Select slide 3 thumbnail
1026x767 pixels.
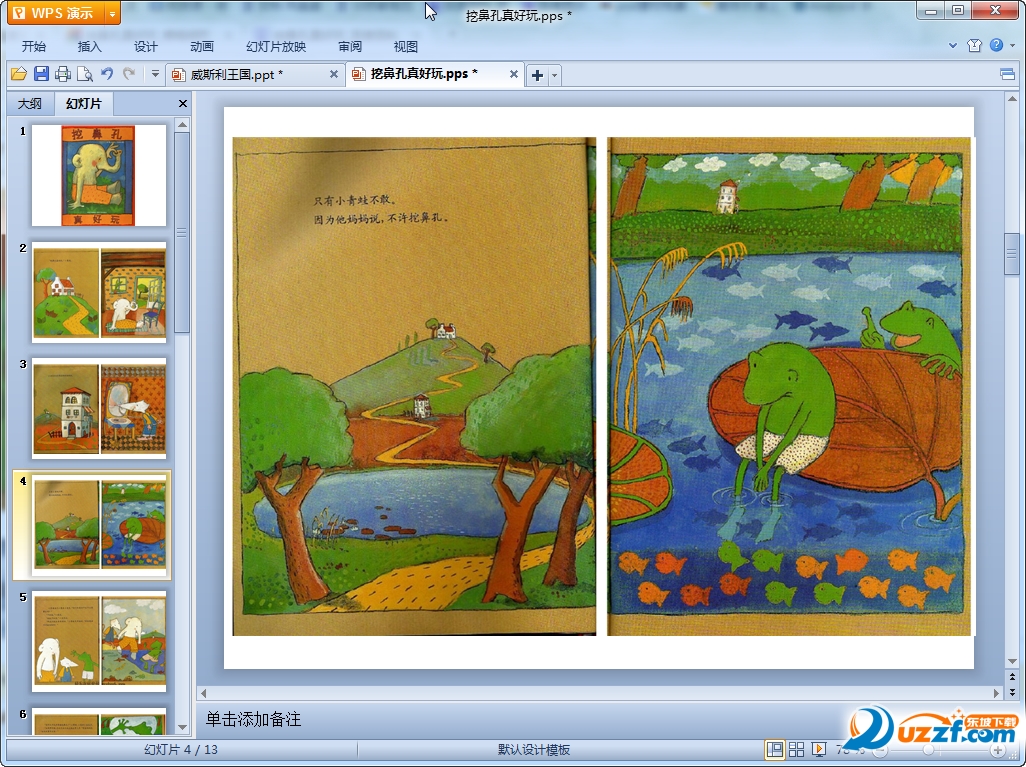[99, 408]
